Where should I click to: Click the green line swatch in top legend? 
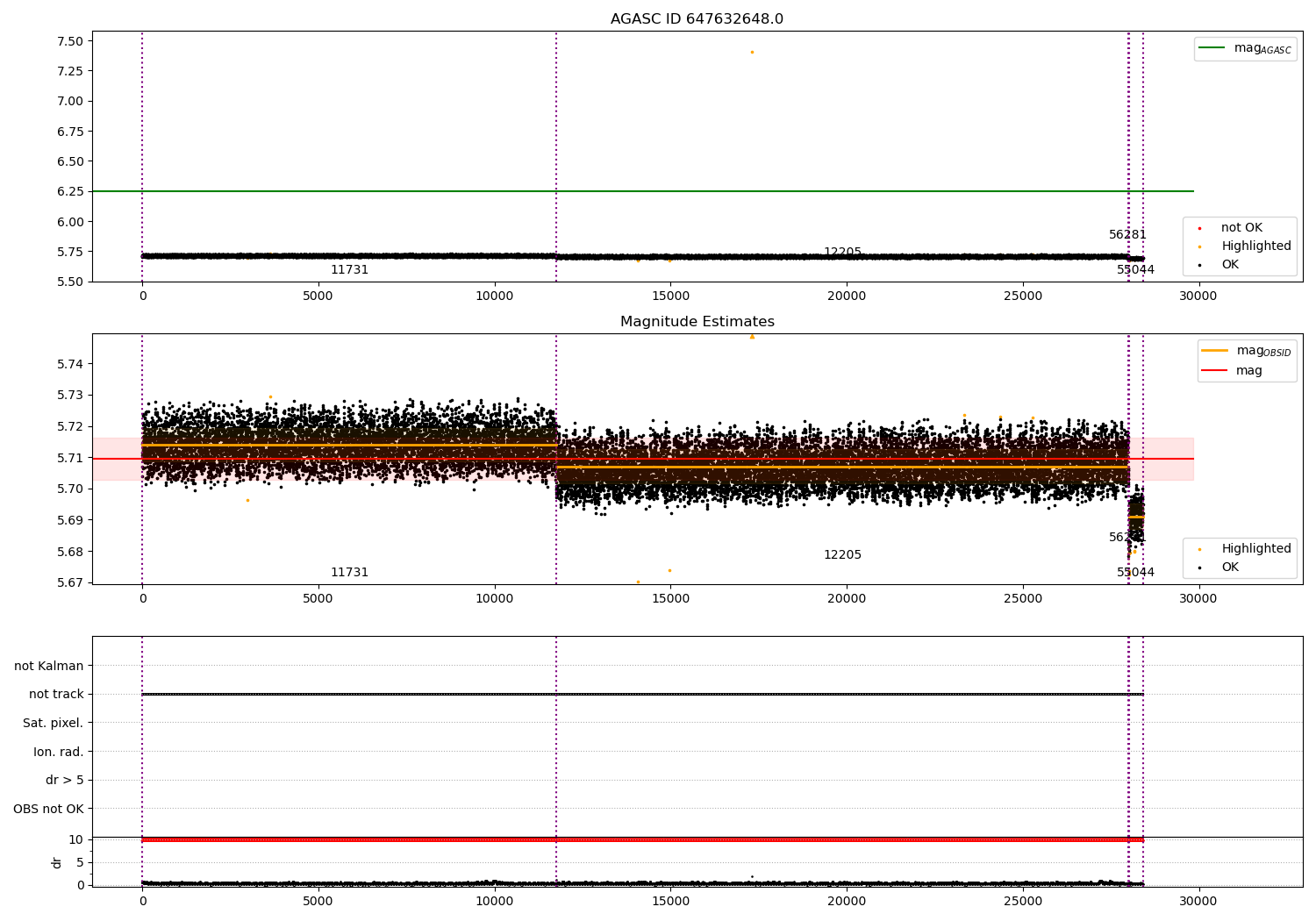(1212, 48)
